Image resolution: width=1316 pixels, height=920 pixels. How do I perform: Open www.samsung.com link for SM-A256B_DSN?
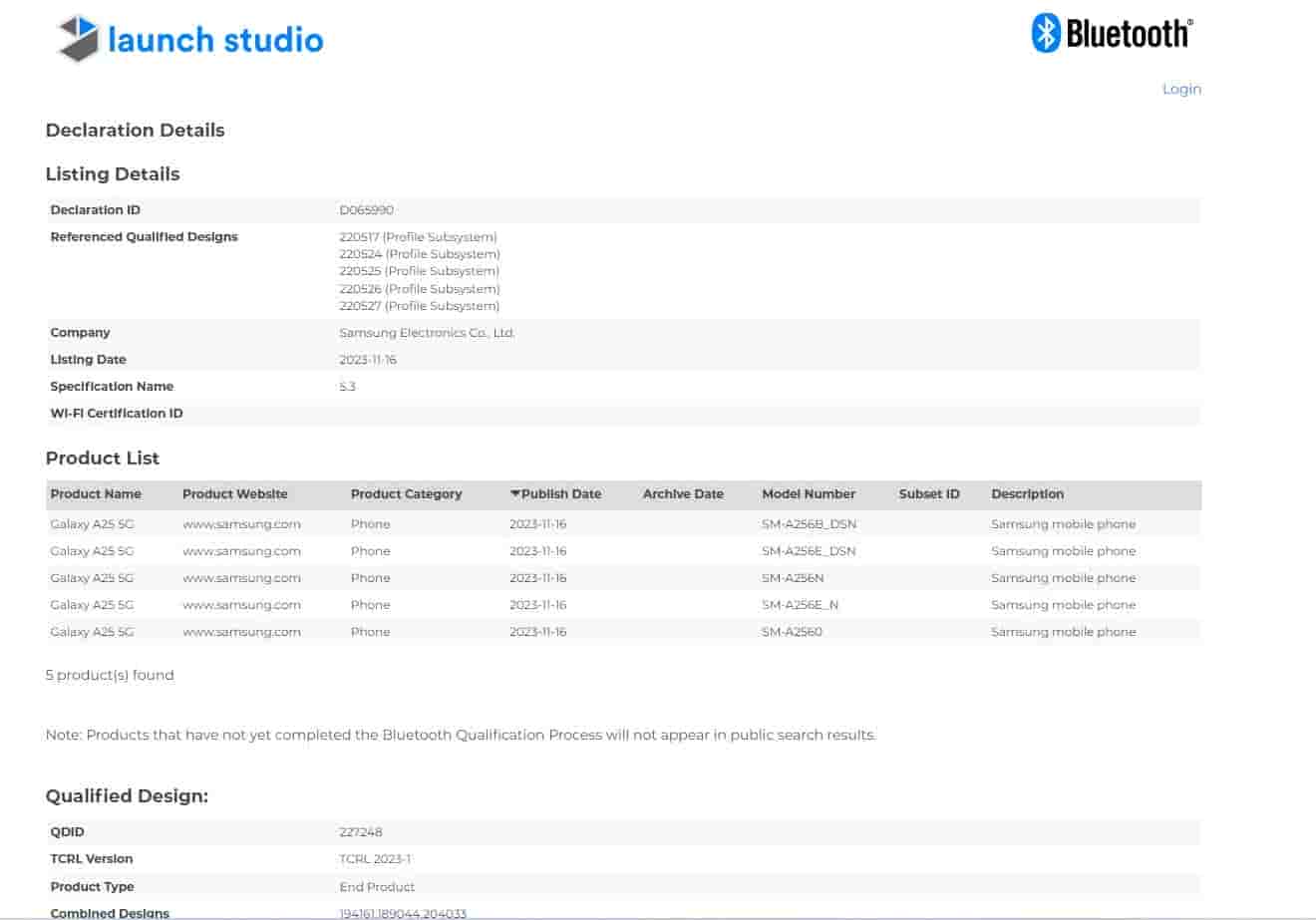(241, 524)
